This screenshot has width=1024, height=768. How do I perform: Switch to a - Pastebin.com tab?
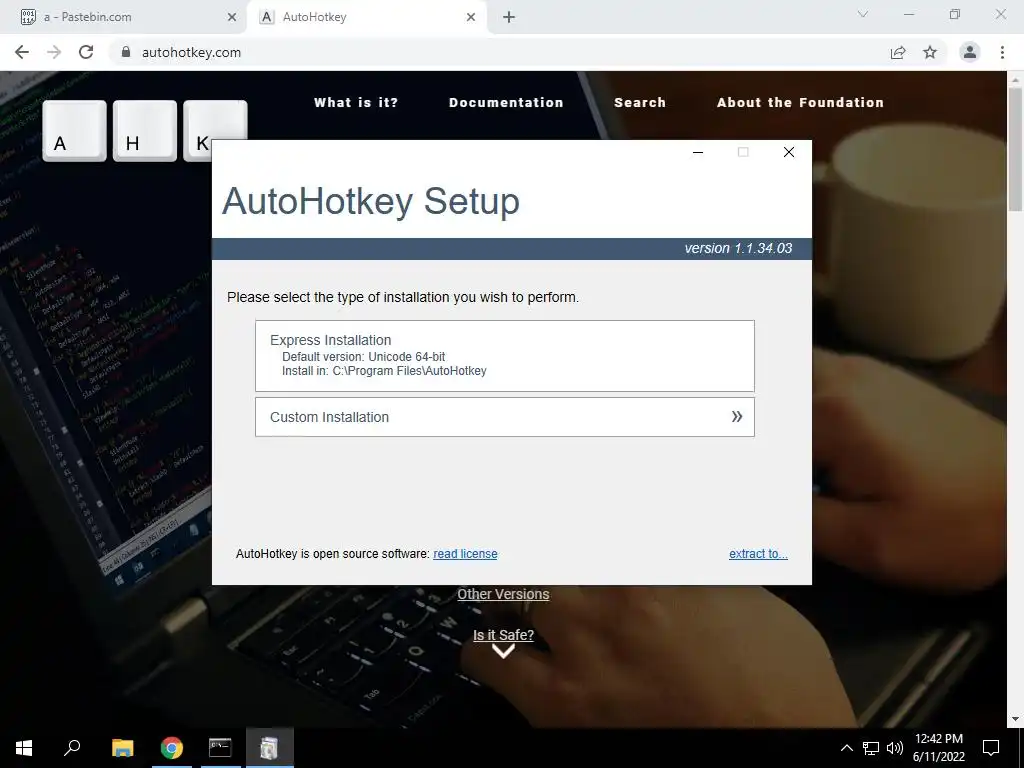click(123, 17)
